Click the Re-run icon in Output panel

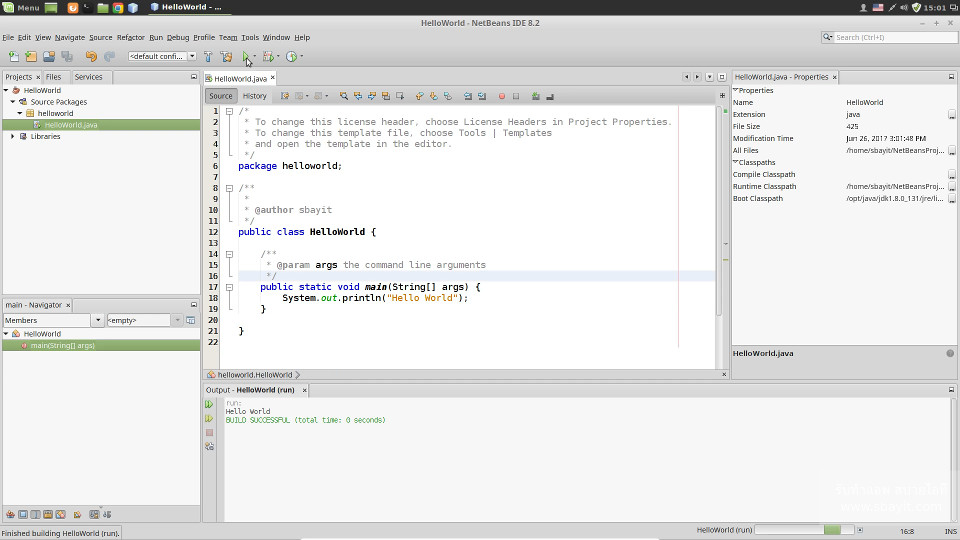[209, 404]
